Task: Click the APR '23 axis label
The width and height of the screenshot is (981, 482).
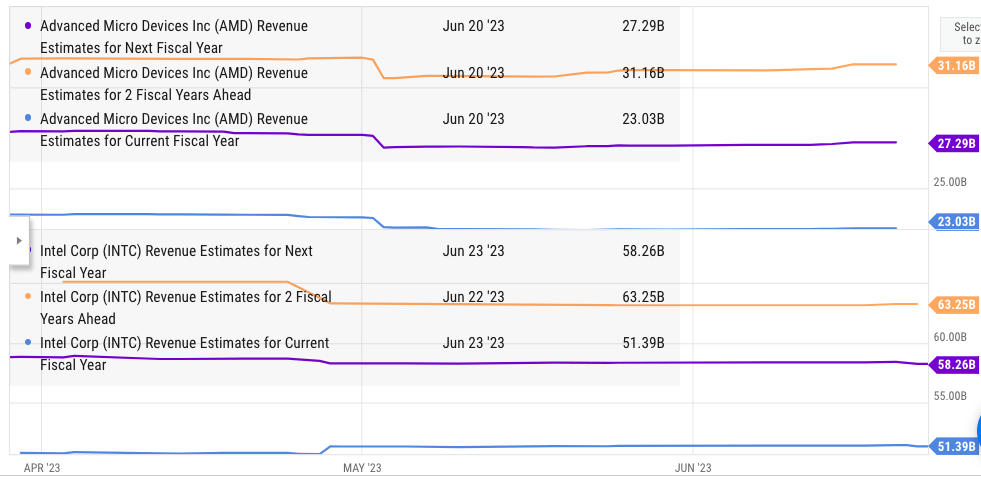Action: pos(42,468)
